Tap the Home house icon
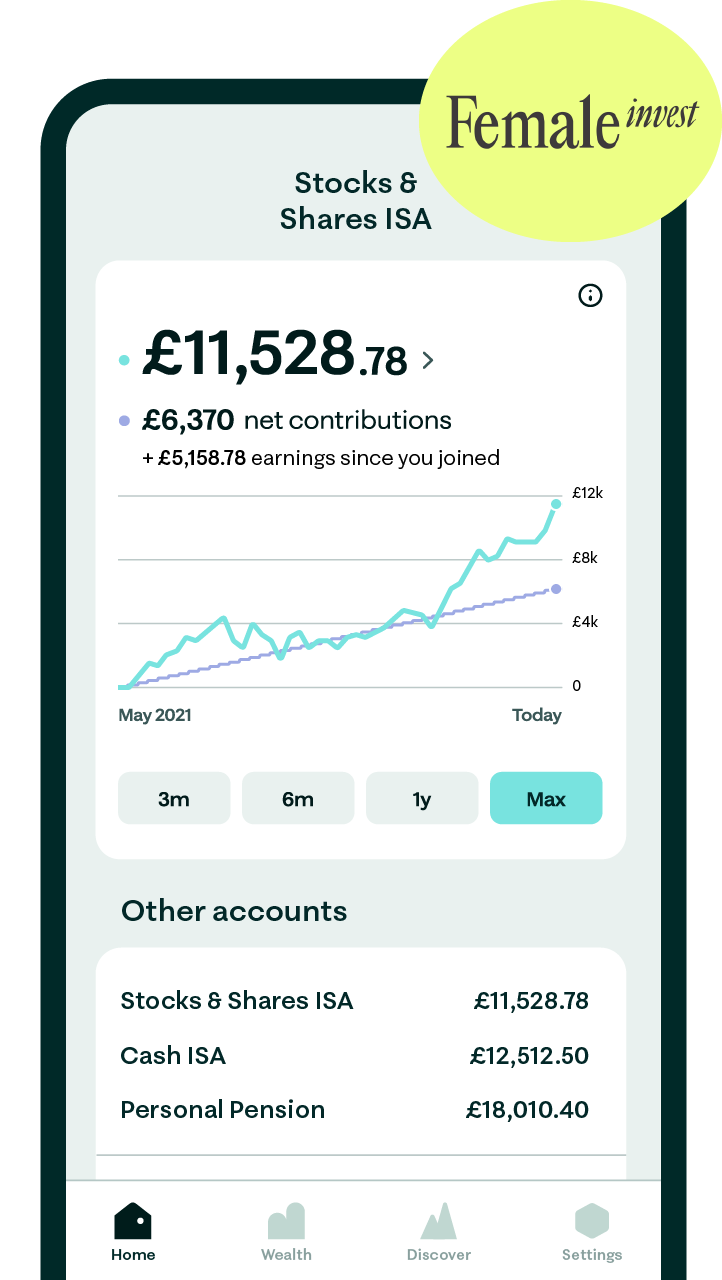722x1280 pixels. click(x=133, y=1221)
